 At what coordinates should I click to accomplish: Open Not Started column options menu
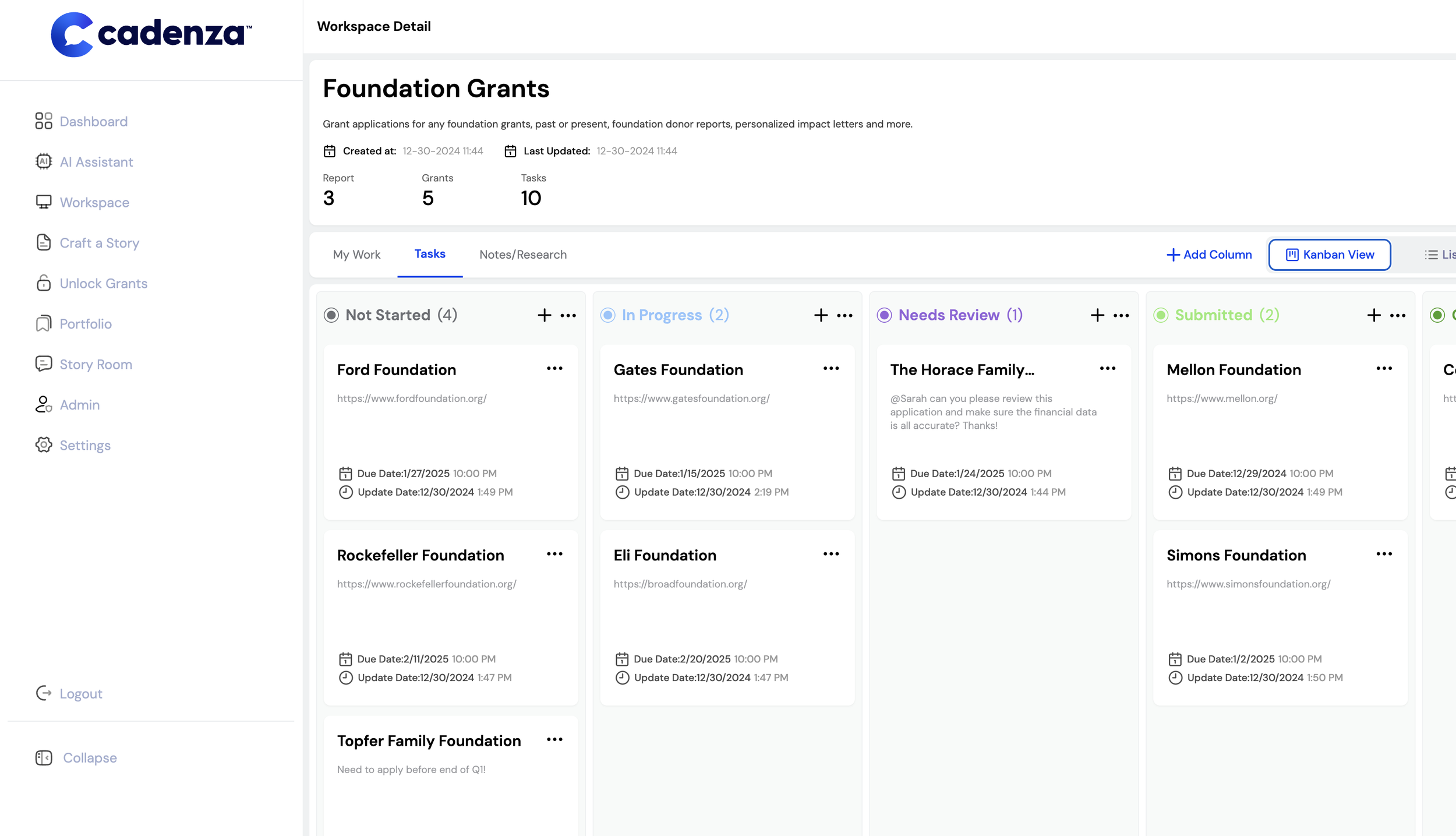[568, 315]
